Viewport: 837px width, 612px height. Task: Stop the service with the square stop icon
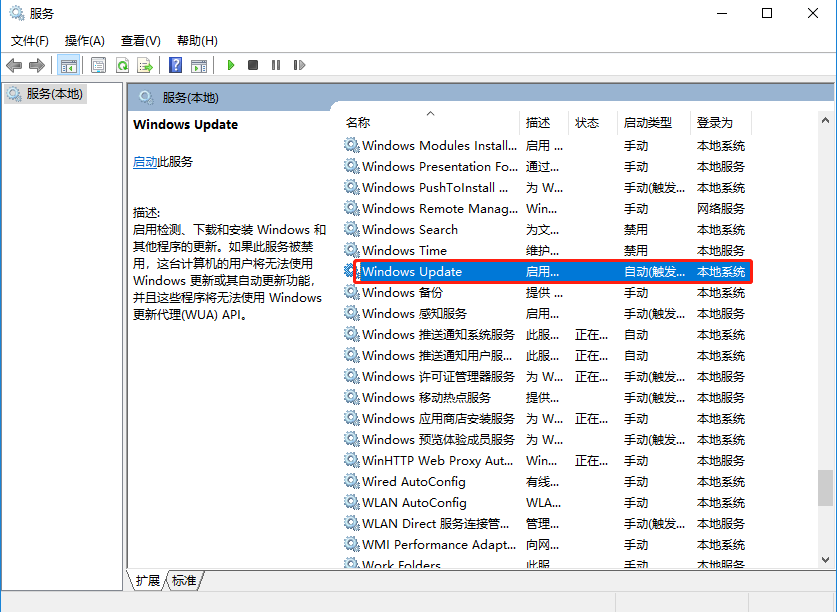253,65
